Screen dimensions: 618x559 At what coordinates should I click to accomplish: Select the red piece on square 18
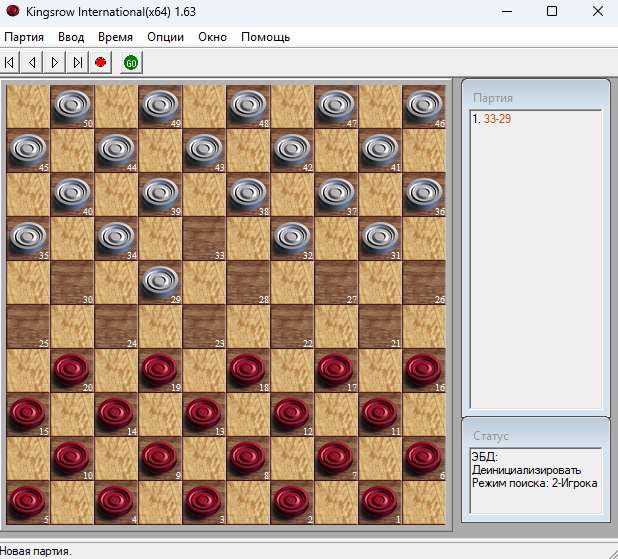click(248, 369)
